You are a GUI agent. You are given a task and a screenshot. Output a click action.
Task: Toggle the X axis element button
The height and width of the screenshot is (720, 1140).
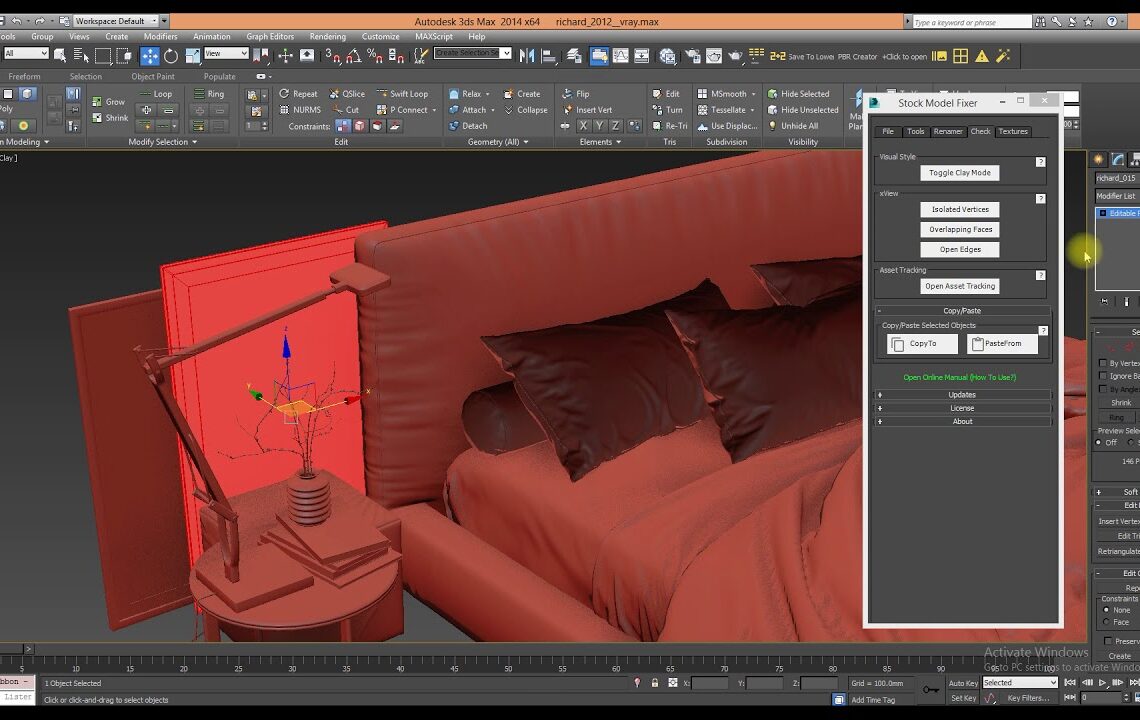point(583,126)
